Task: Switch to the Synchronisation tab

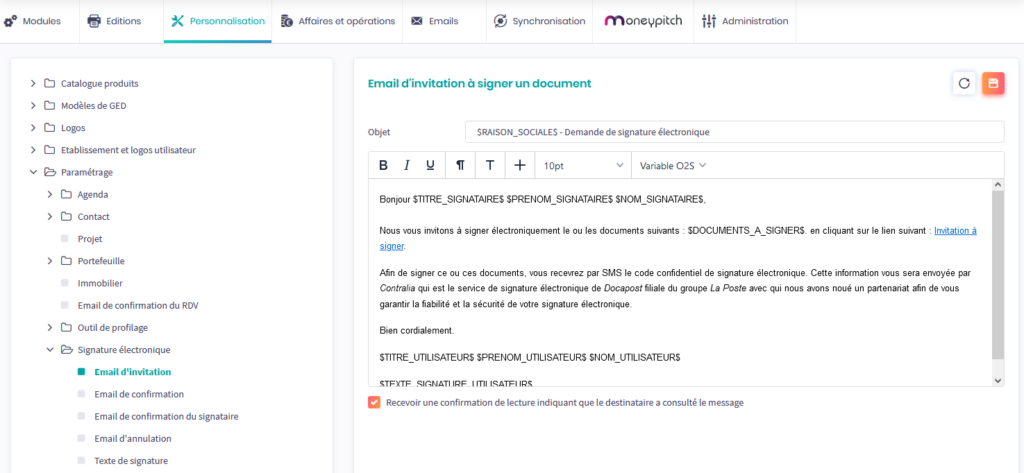Action: 539,21
